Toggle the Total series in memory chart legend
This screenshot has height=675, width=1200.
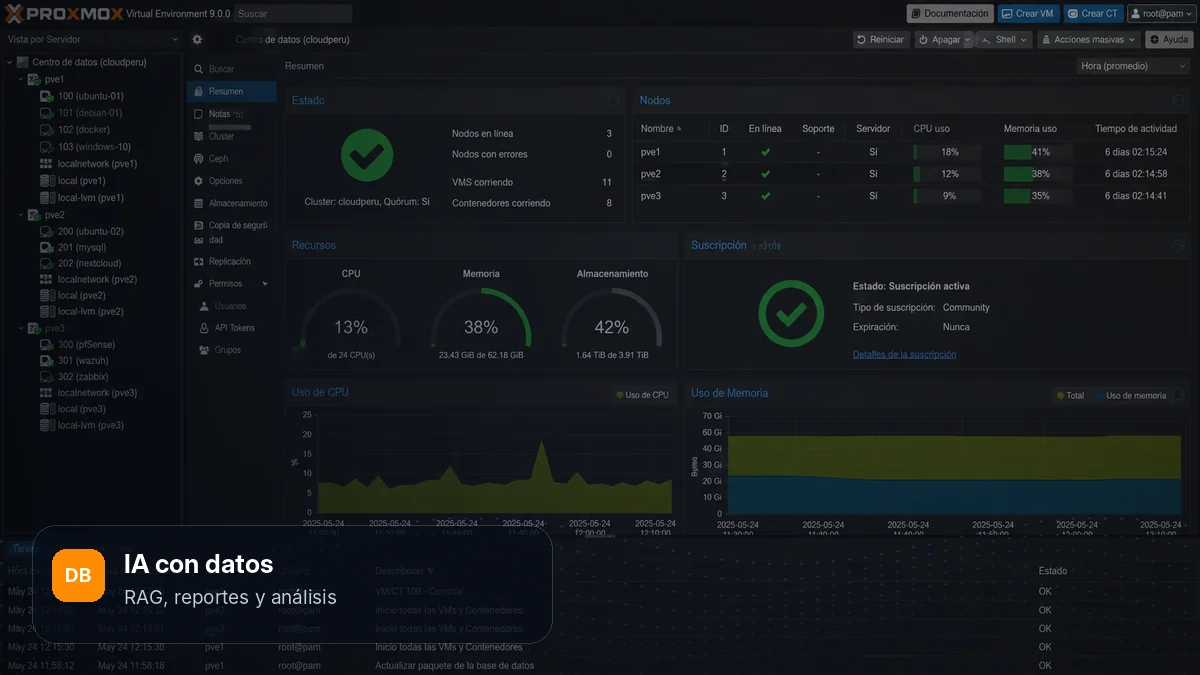coord(1070,395)
